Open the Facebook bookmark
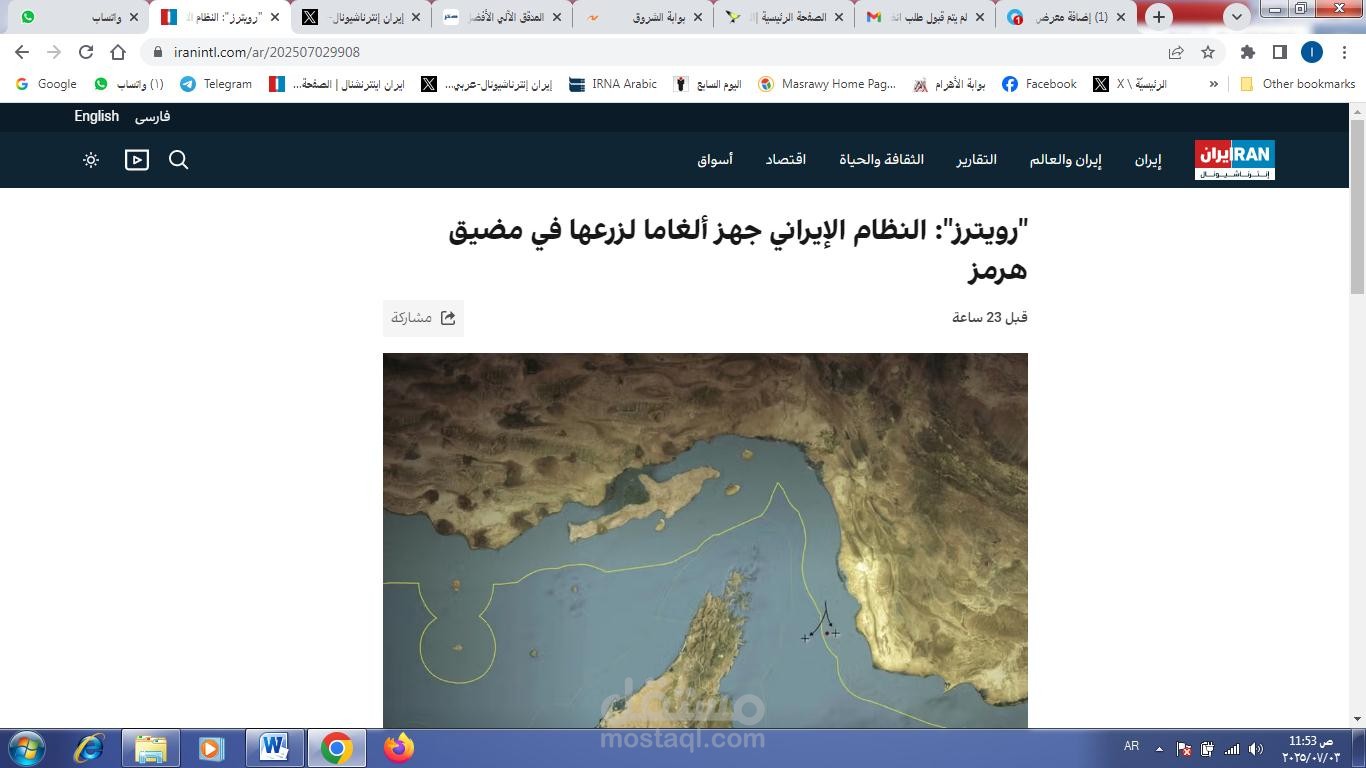1366x768 pixels. point(1039,84)
